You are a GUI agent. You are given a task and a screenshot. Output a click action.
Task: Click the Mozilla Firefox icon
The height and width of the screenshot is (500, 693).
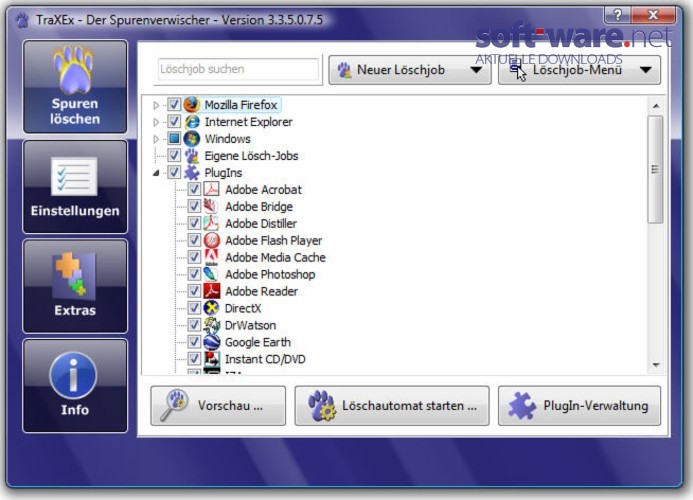[x=191, y=105]
